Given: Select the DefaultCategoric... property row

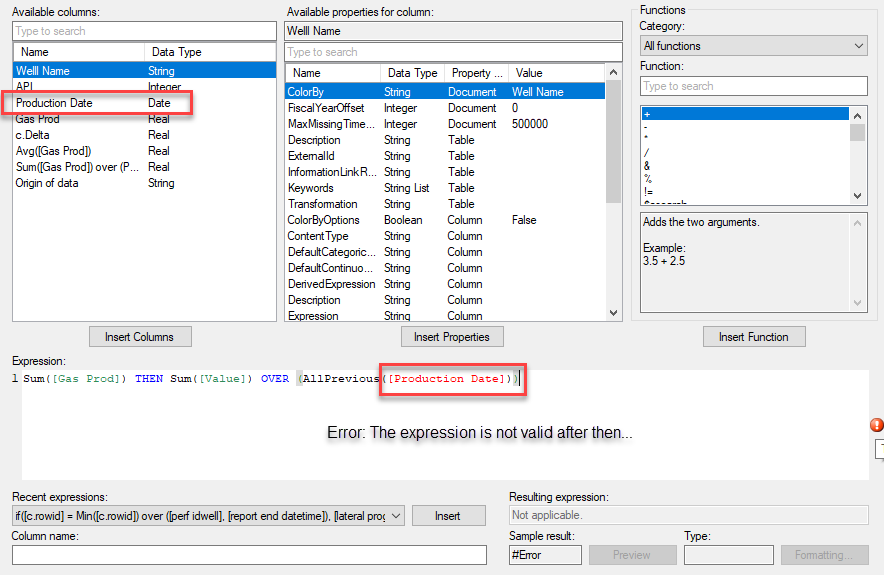Looking at the screenshot, I should tap(445, 252).
